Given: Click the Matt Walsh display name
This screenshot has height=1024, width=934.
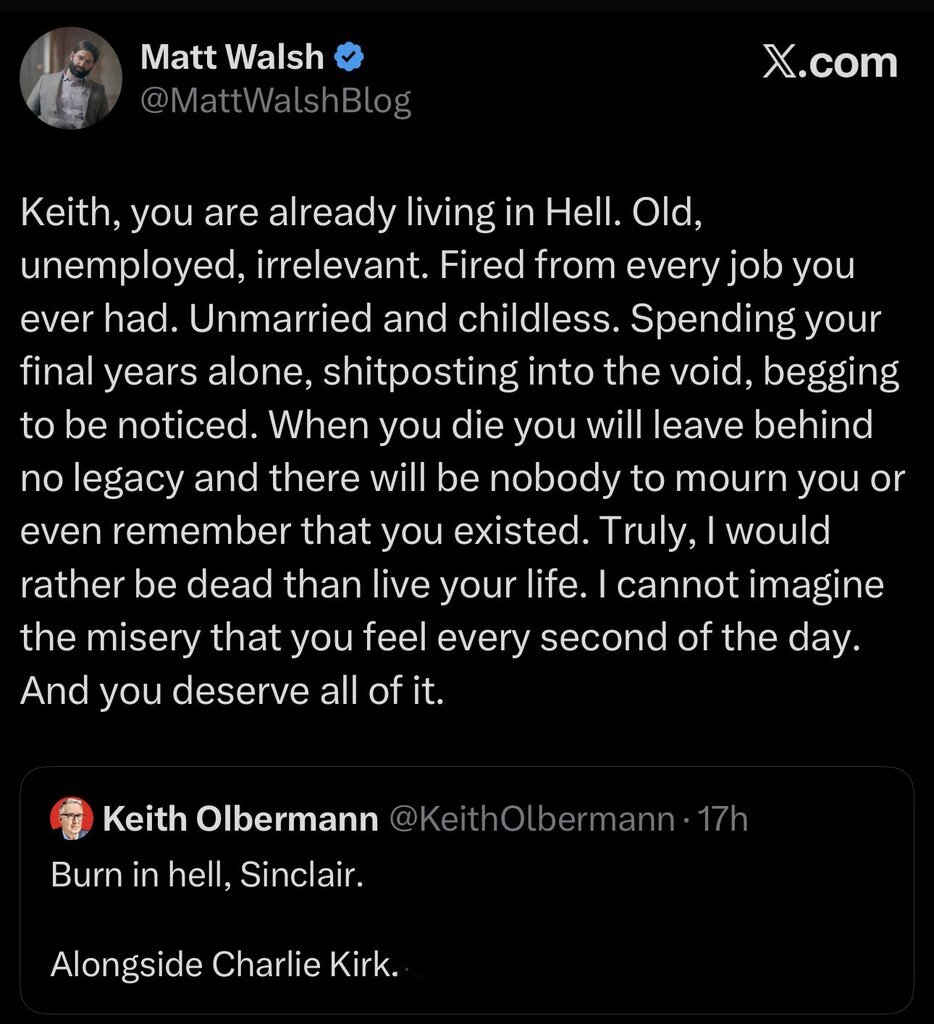Looking at the screenshot, I should coord(232,58).
